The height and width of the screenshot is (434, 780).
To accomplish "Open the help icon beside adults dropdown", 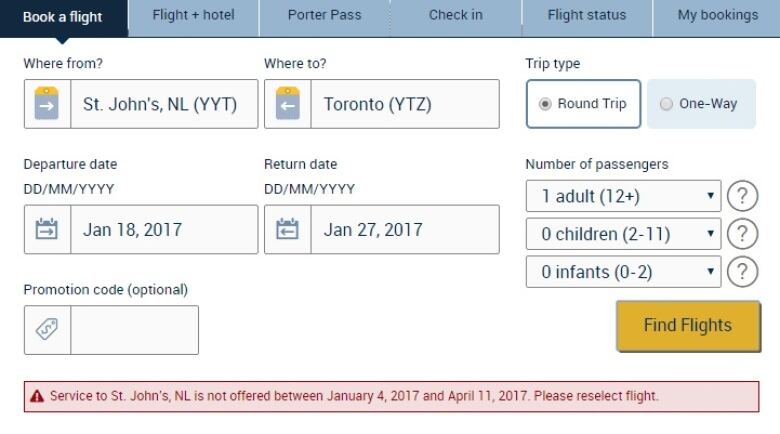I will [742, 196].
